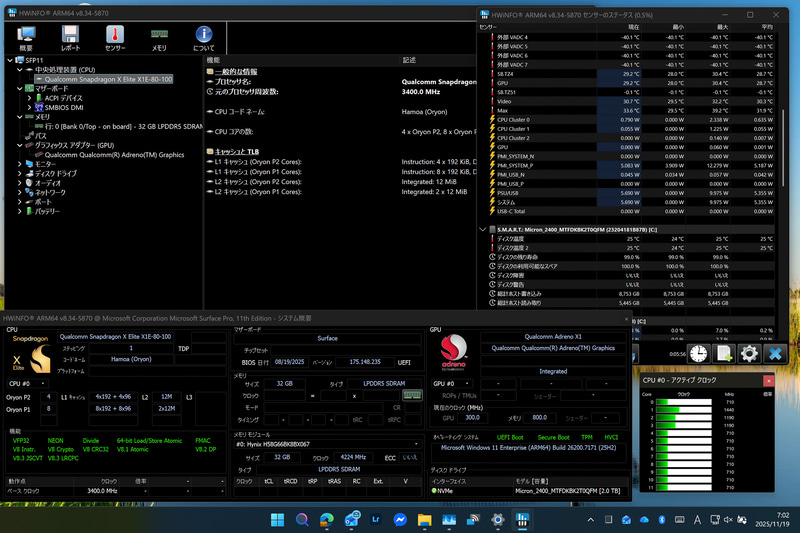
Task: Open File Explorer from taskbar
Action: 424,520
